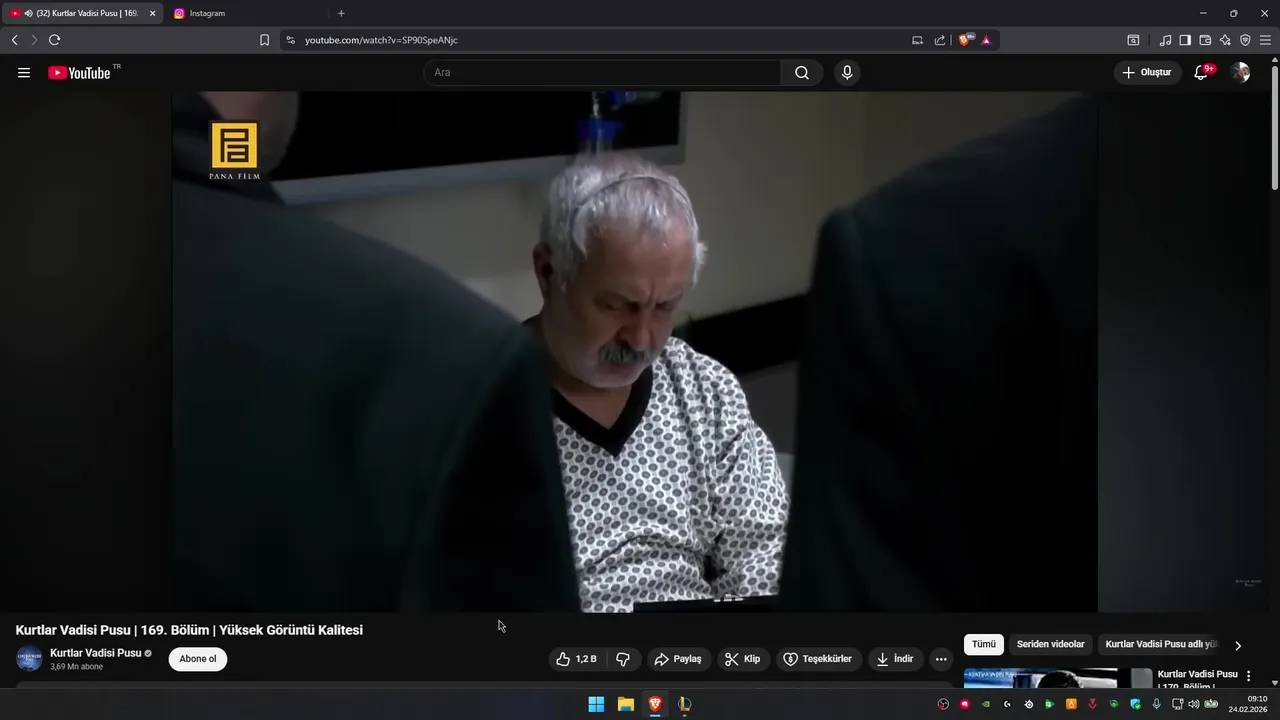Select Kurtlar Vadisi Pusu adlı chip
Screen dimensions: 1280x720
click(1160, 645)
